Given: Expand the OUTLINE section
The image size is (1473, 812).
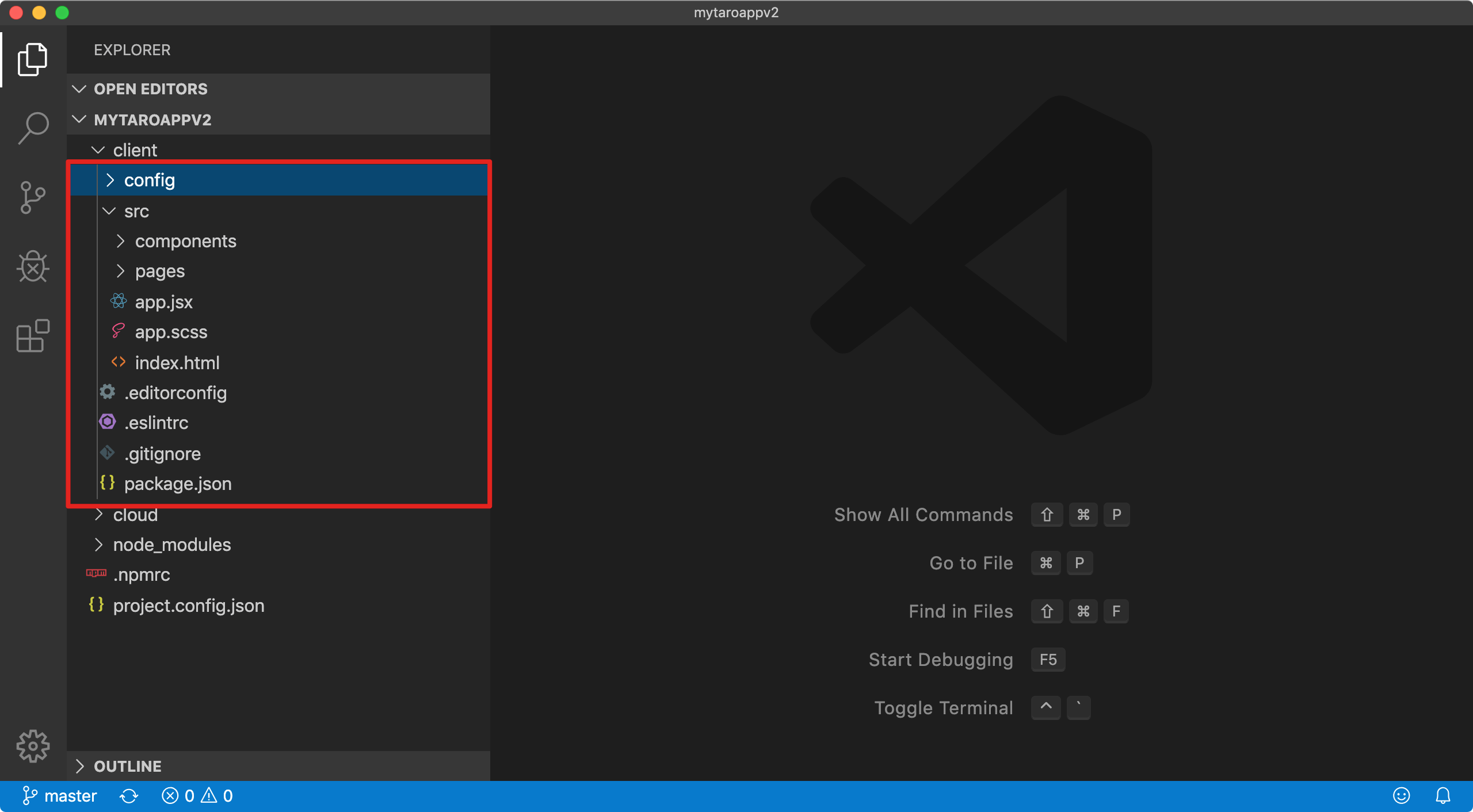Looking at the screenshot, I should [127, 767].
